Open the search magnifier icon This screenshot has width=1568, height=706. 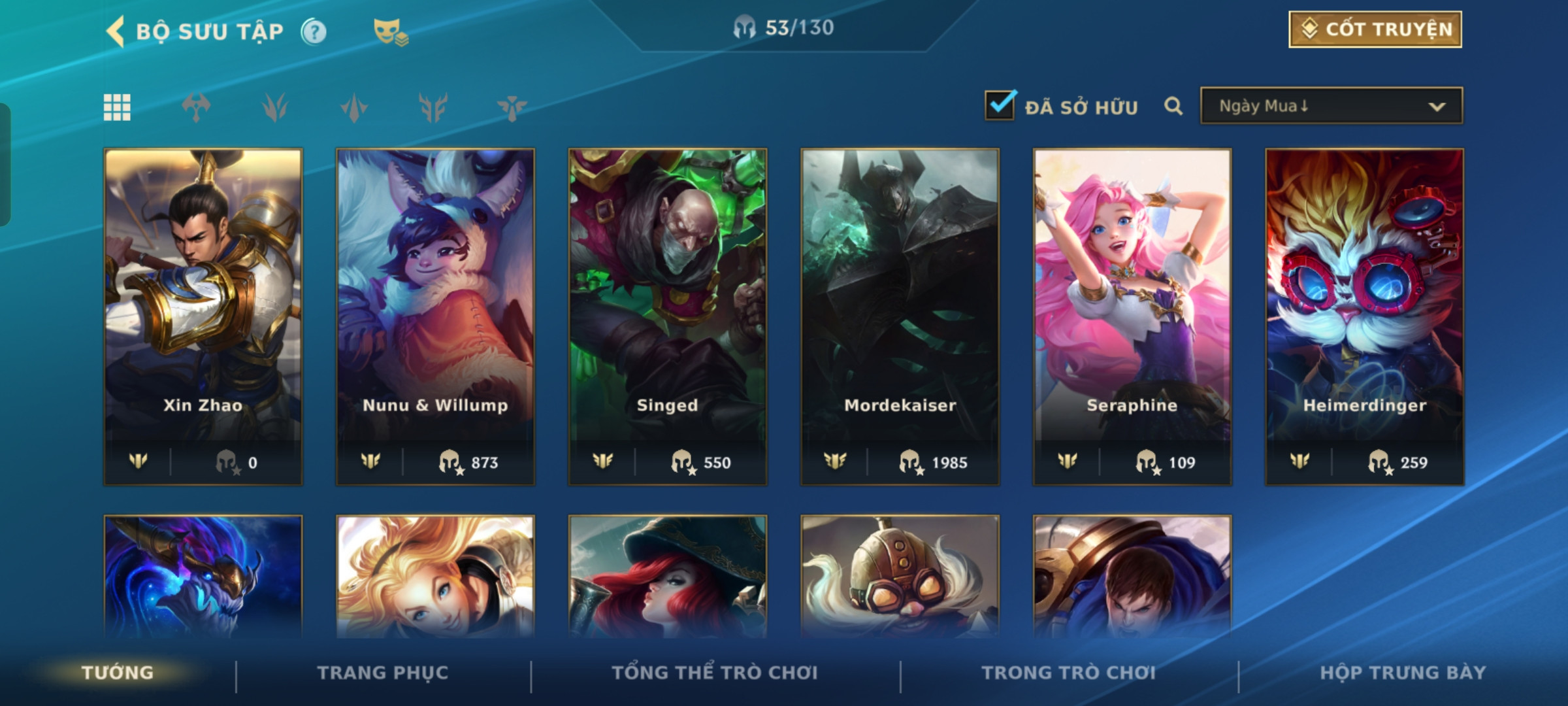[1173, 106]
